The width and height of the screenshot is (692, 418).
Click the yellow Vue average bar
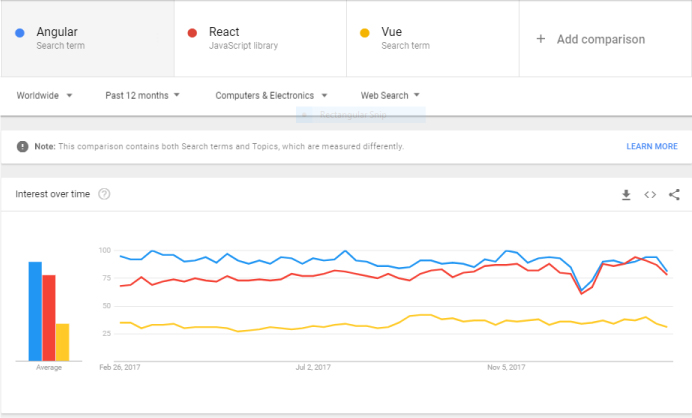pos(62,342)
